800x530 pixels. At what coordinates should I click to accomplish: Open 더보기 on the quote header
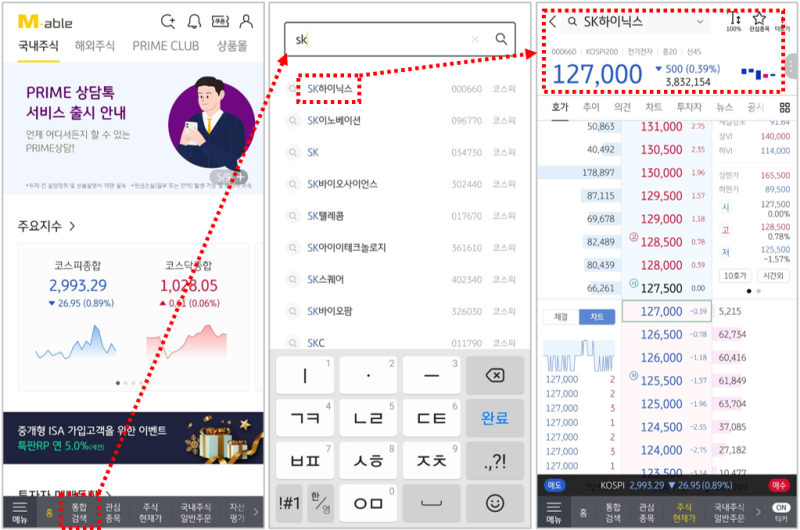coord(782,23)
